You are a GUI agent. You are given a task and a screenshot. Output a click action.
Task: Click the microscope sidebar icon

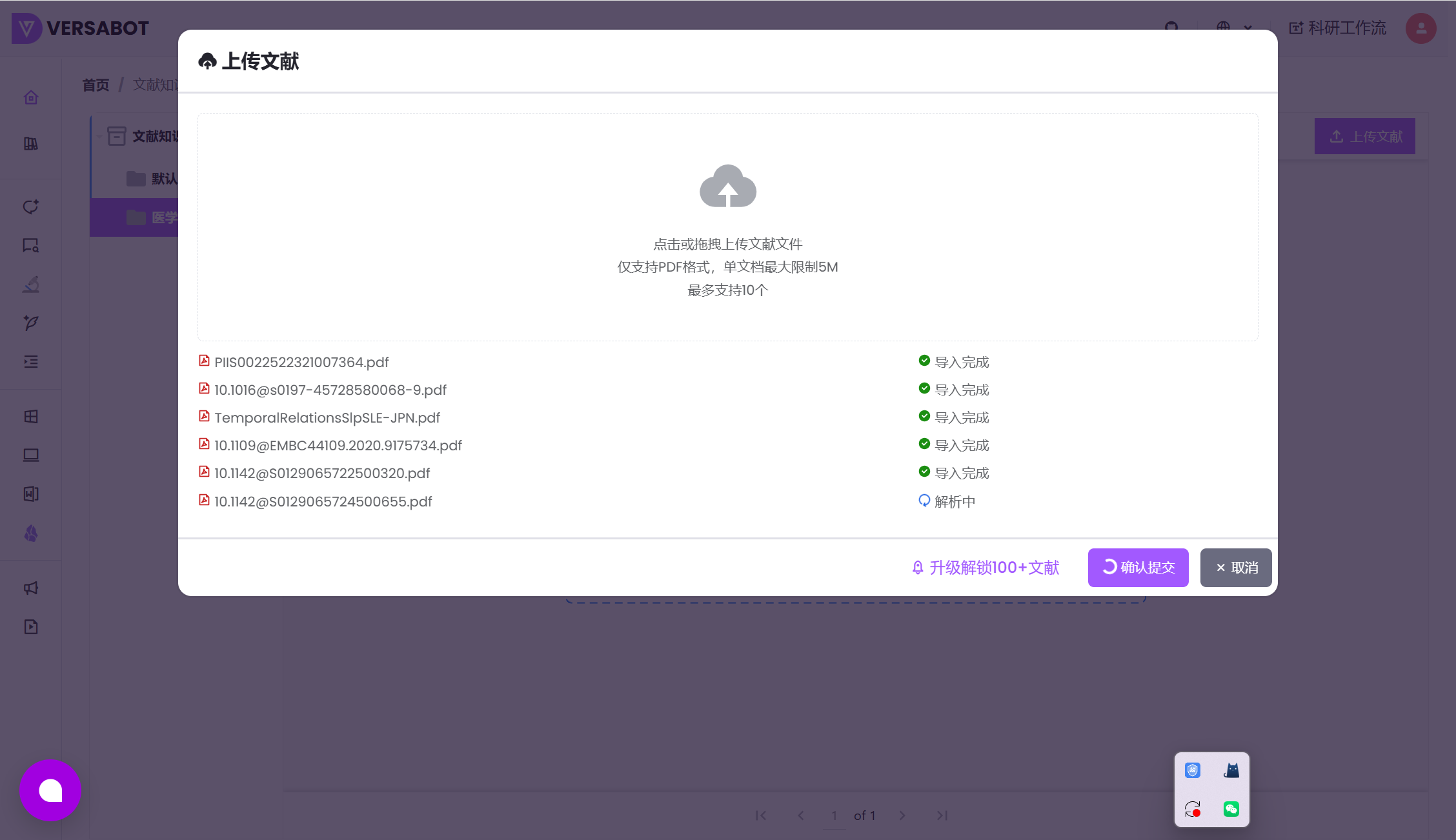[31, 285]
